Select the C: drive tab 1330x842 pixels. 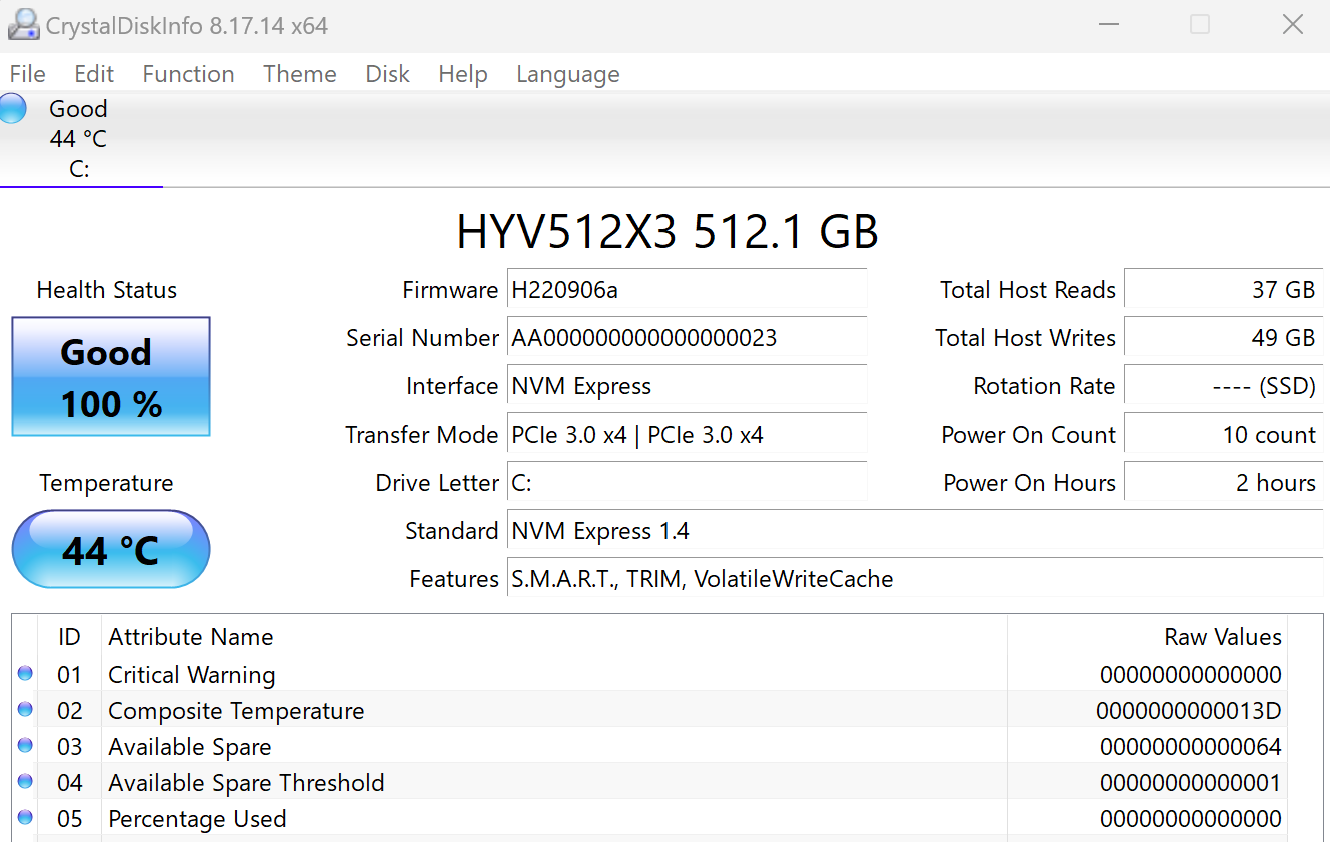point(79,140)
